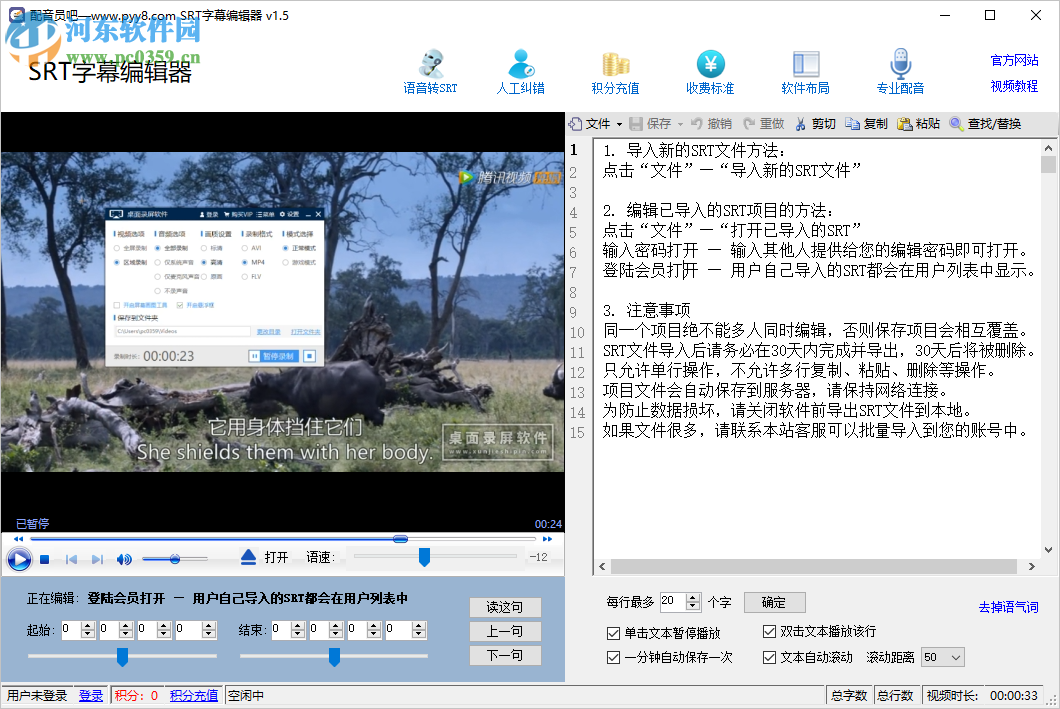Image resolution: width=1060 pixels, height=709 pixels.
Task: Stop video playback
Action: point(45,559)
